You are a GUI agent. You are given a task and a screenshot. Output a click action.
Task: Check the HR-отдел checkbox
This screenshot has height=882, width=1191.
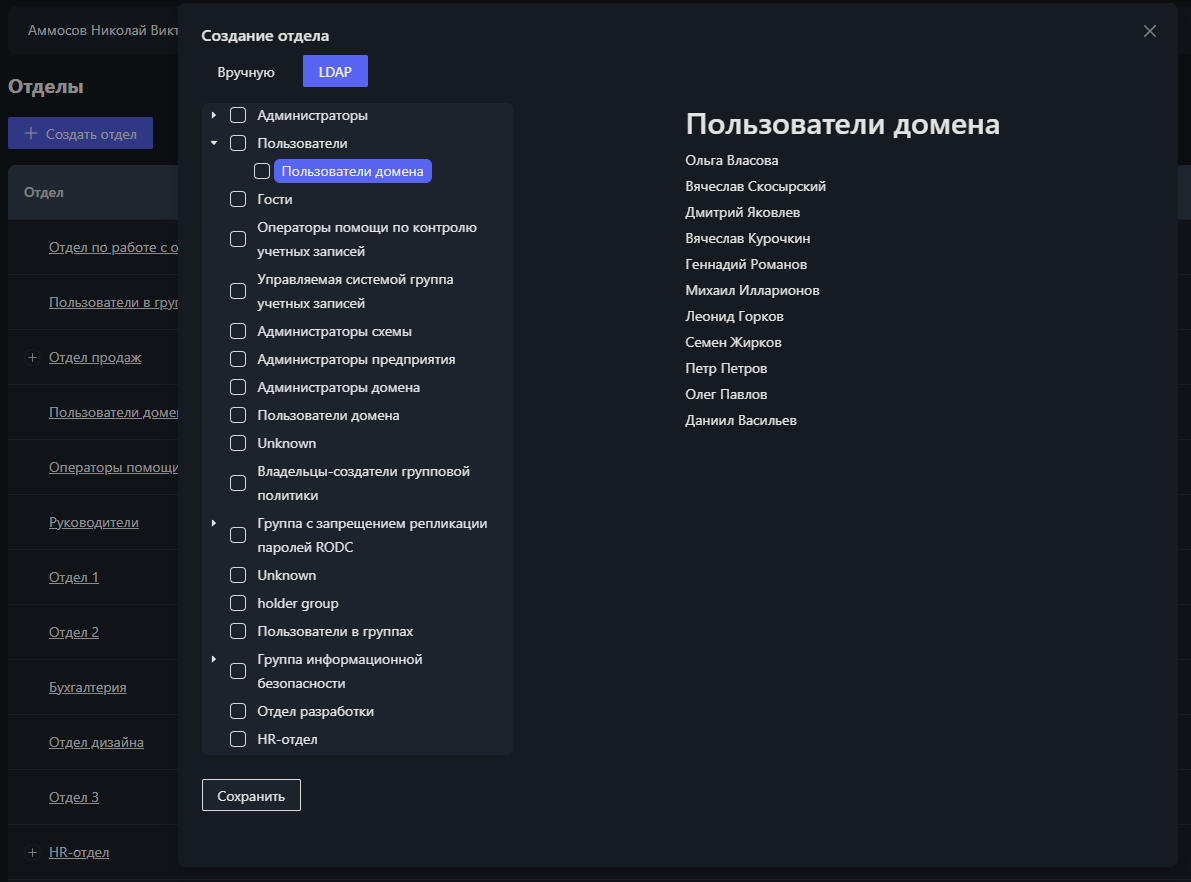(237, 739)
